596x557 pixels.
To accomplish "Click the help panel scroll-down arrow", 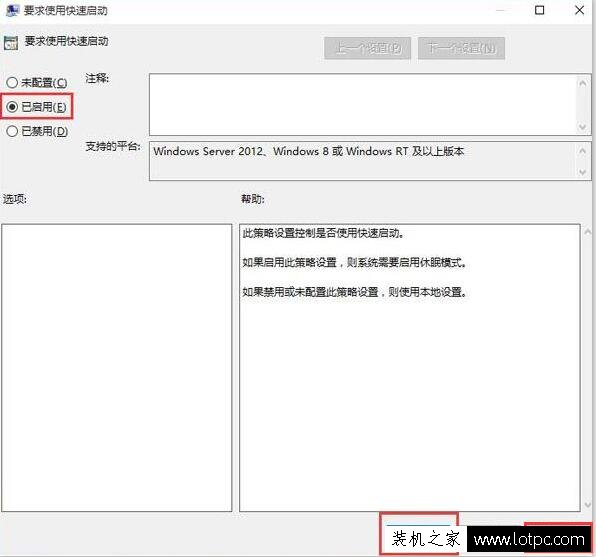I will click(588, 505).
